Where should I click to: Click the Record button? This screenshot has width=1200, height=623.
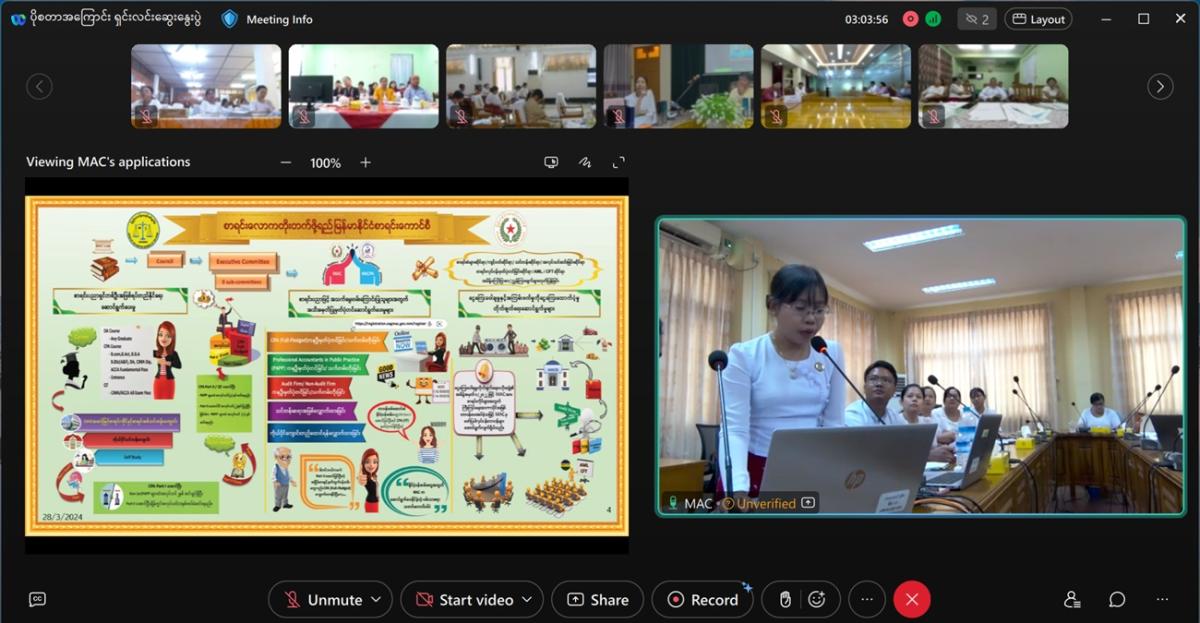point(703,599)
